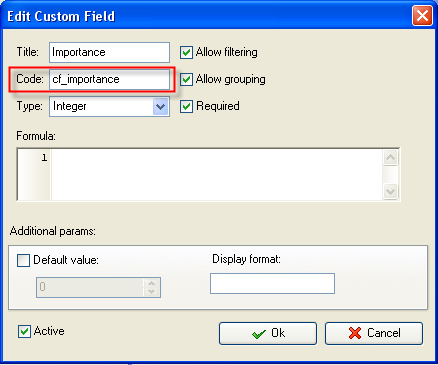
Task: Click the Display format text box
Action: [x=272, y=283]
